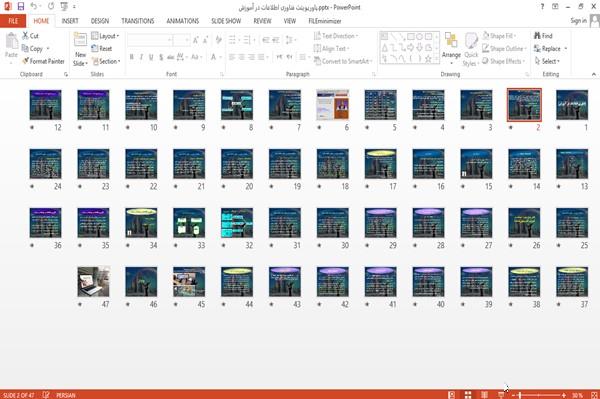600x399 pixels.
Task: Clear all formatting eraser icon
Action: 218,40
